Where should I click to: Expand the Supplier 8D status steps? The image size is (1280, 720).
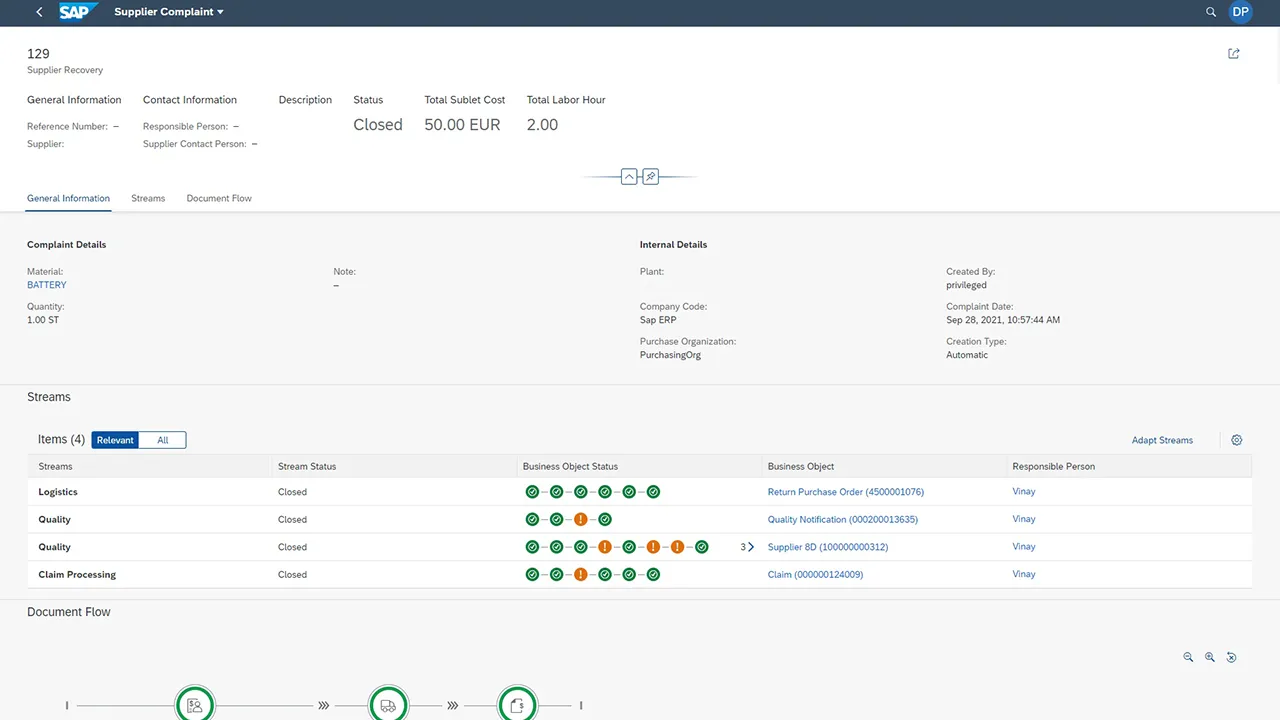[x=748, y=547]
